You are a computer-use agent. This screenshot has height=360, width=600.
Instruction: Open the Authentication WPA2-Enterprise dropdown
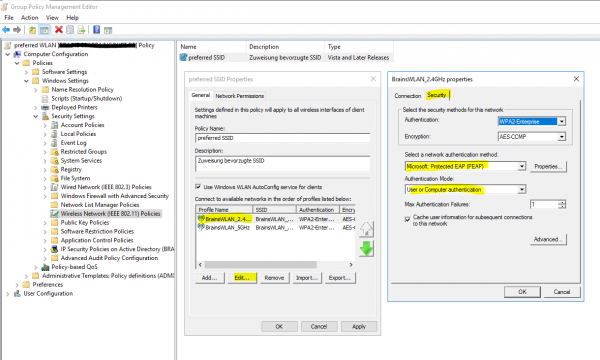[561, 122]
